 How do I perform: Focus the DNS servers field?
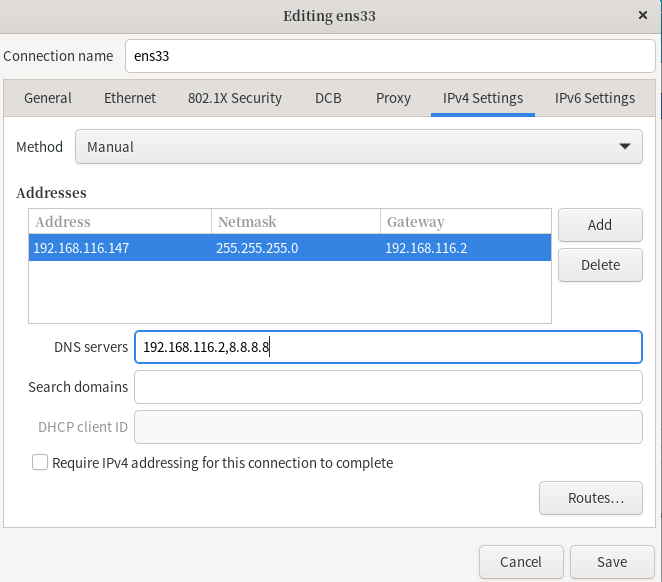coord(388,347)
